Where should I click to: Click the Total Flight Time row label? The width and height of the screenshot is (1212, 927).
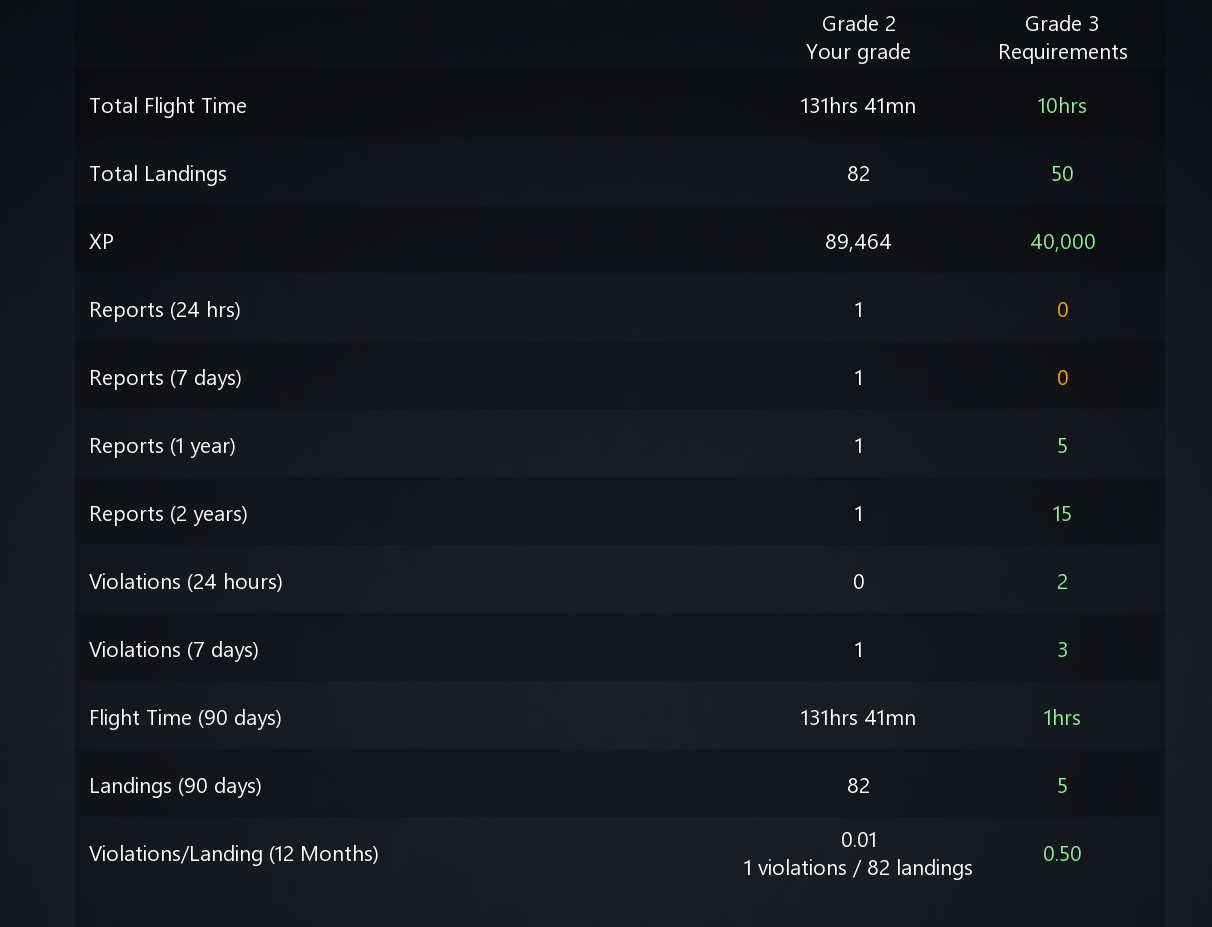coord(168,106)
